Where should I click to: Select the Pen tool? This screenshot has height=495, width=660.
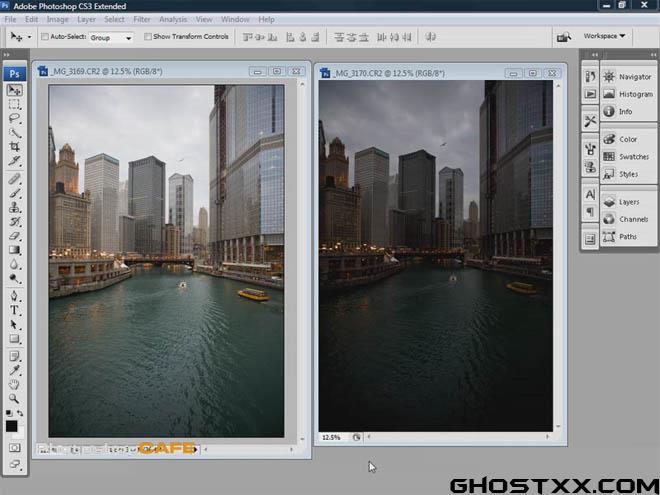coord(14,296)
